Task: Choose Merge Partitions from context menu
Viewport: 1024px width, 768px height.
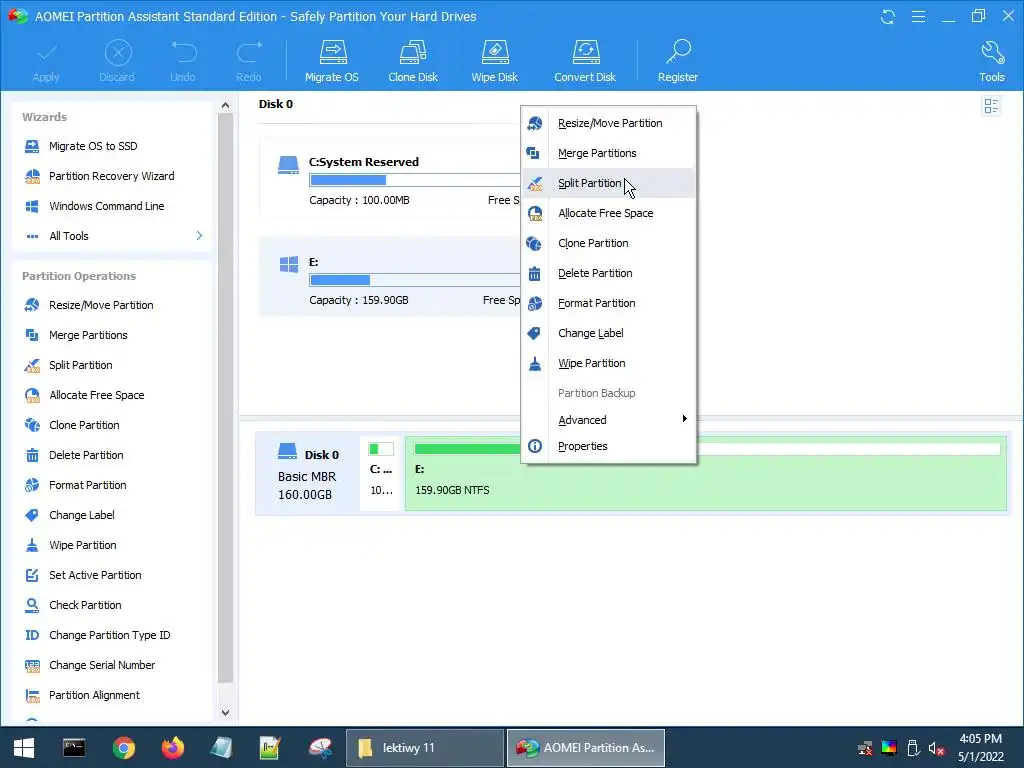Action: pyautogui.click(x=609, y=153)
